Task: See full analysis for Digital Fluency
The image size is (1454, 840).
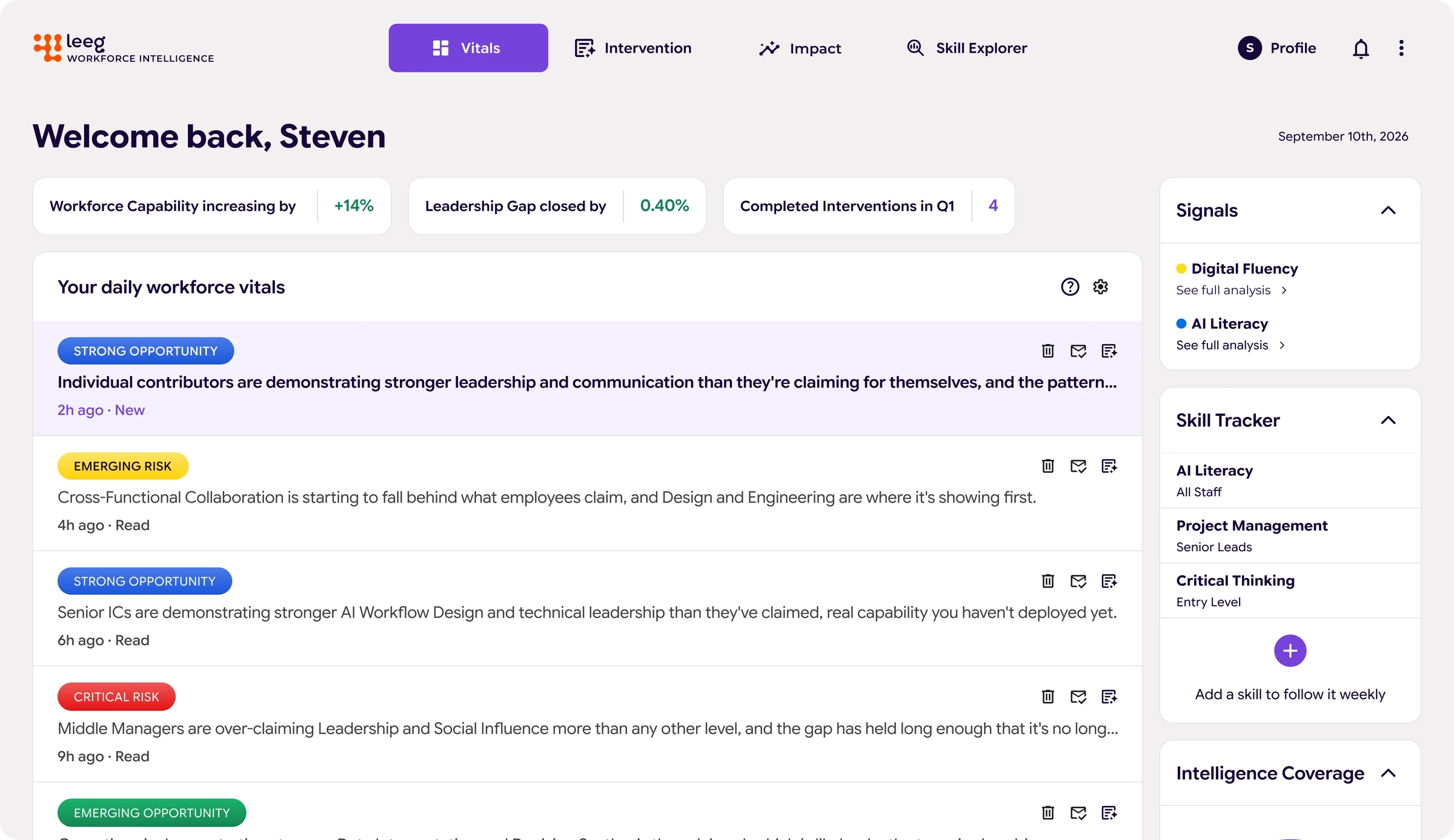Action: [x=1232, y=290]
